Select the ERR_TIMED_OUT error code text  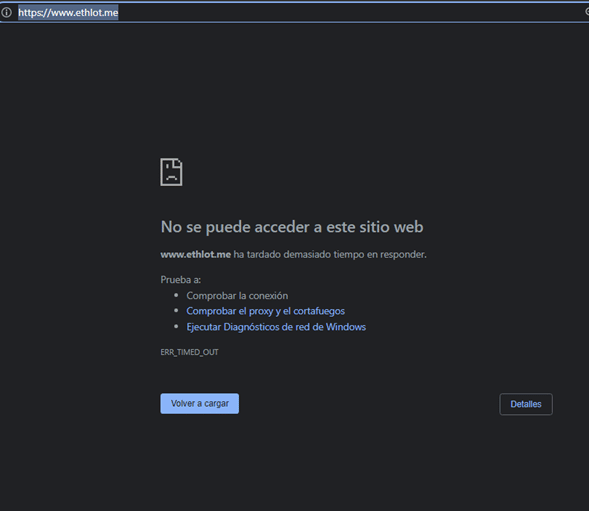[189, 352]
